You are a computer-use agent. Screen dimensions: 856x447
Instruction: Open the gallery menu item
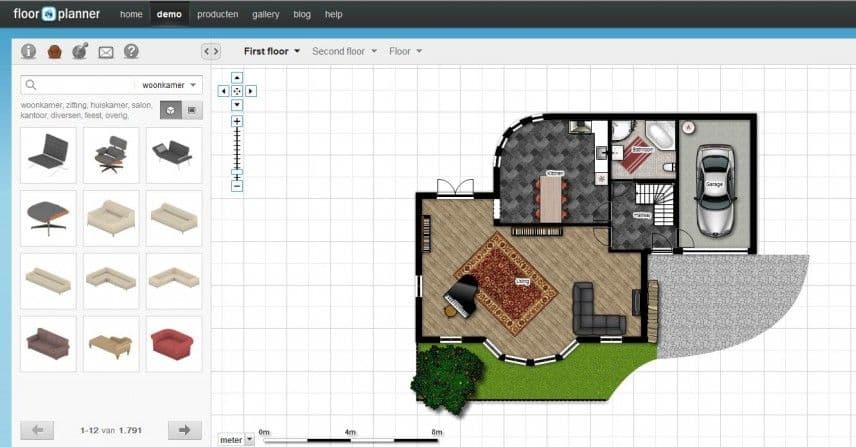[x=266, y=15]
